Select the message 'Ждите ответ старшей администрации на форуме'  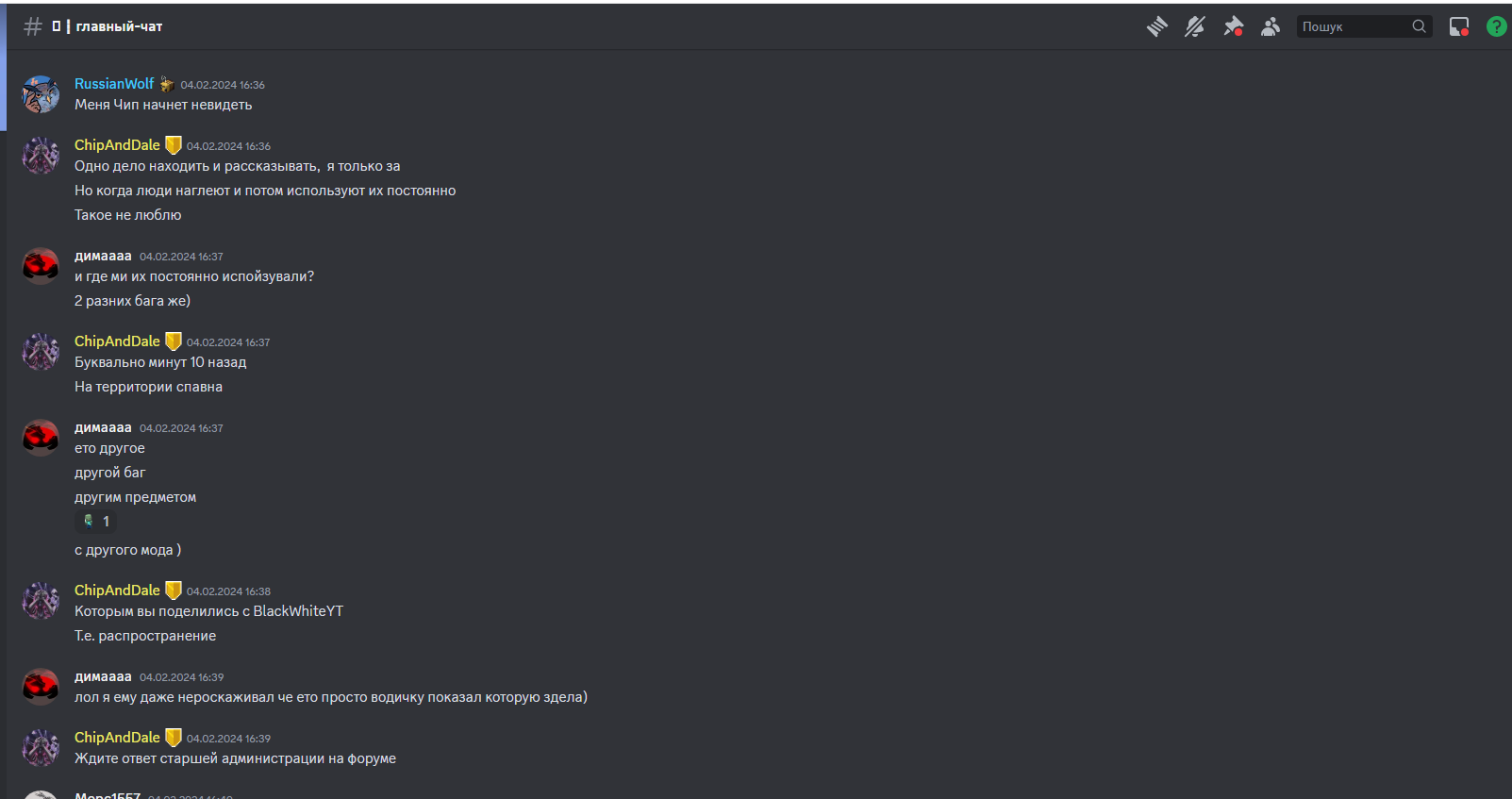click(236, 758)
